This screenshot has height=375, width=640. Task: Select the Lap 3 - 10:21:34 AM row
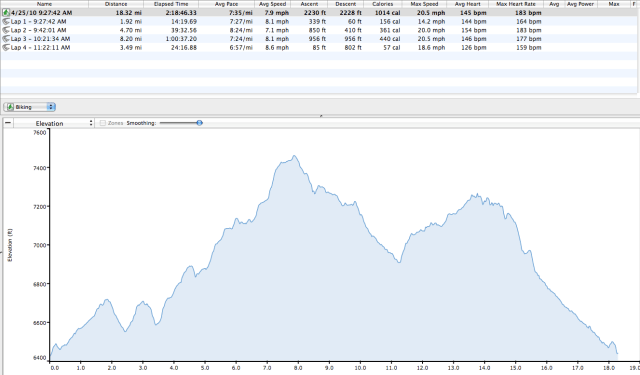point(318,39)
